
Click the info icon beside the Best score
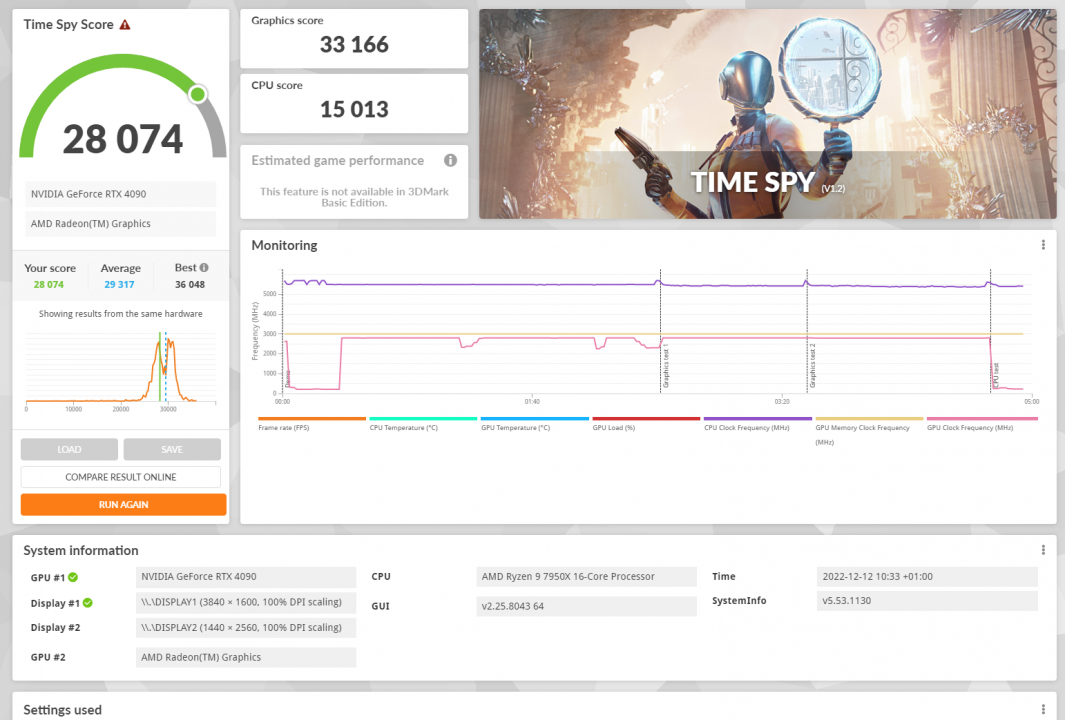click(x=203, y=267)
